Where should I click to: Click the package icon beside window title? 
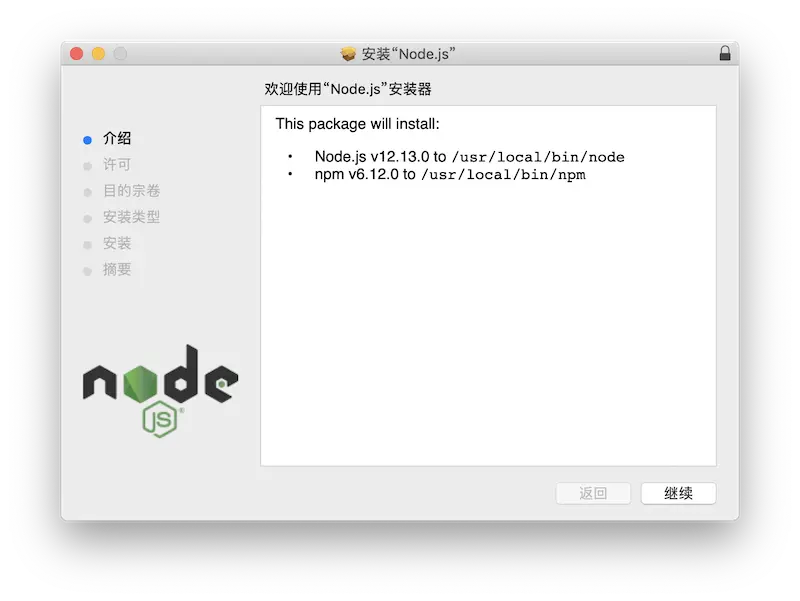[x=348, y=54]
